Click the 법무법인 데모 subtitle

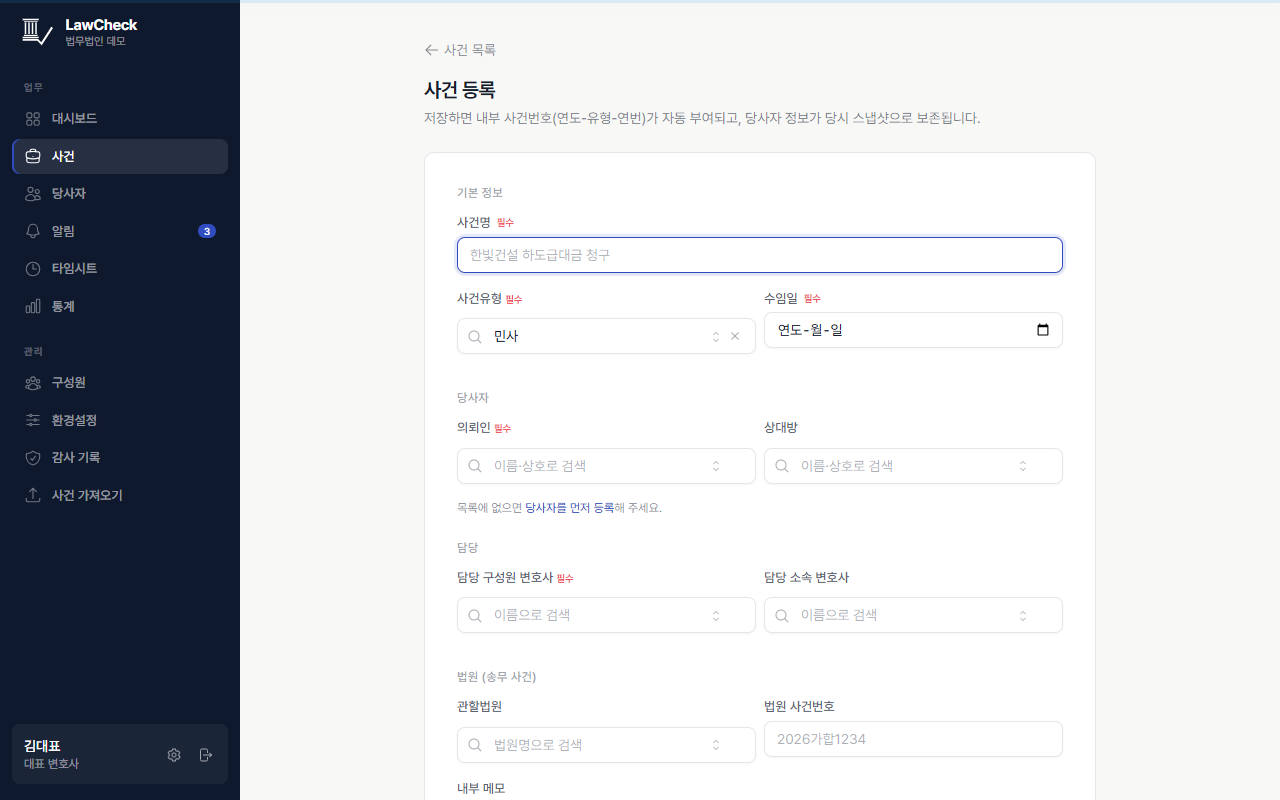click(x=96, y=41)
